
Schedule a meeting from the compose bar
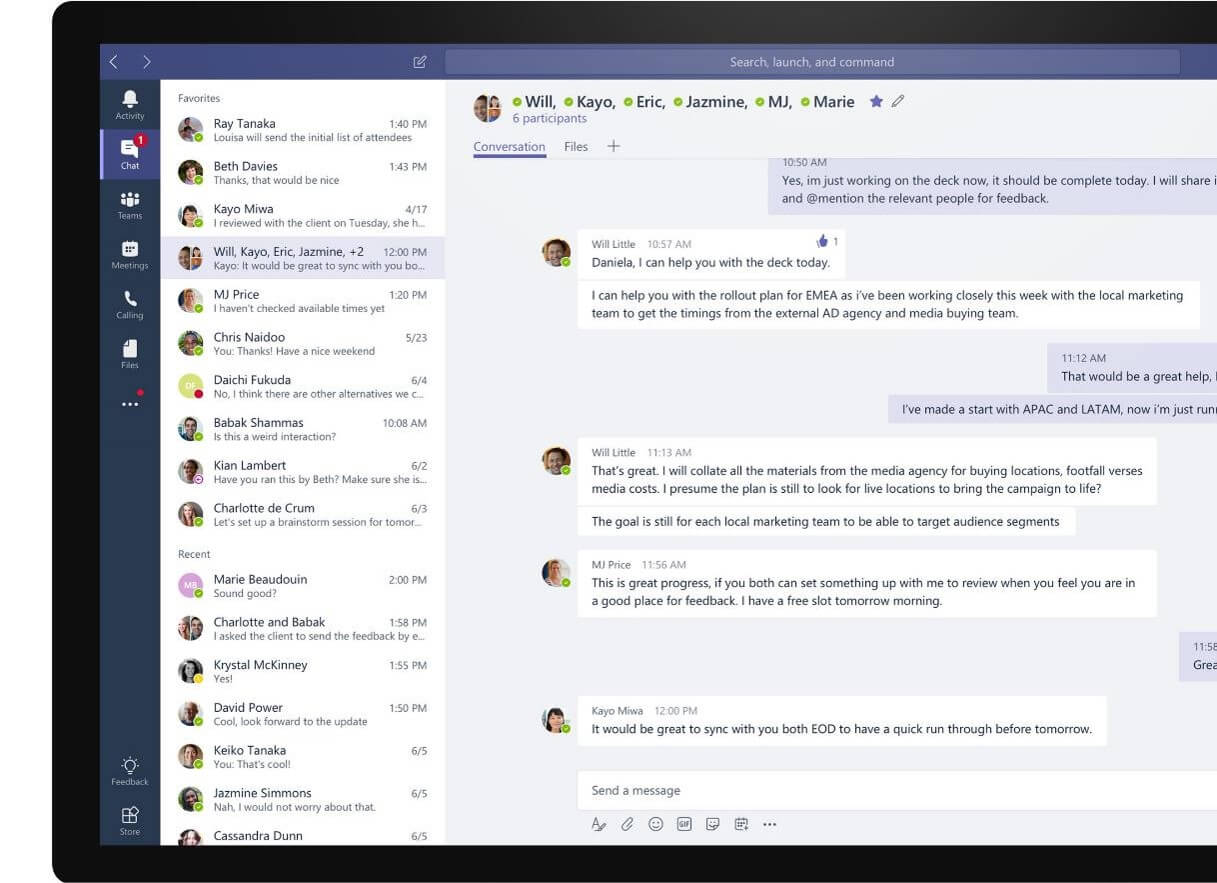pyautogui.click(x=741, y=824)
